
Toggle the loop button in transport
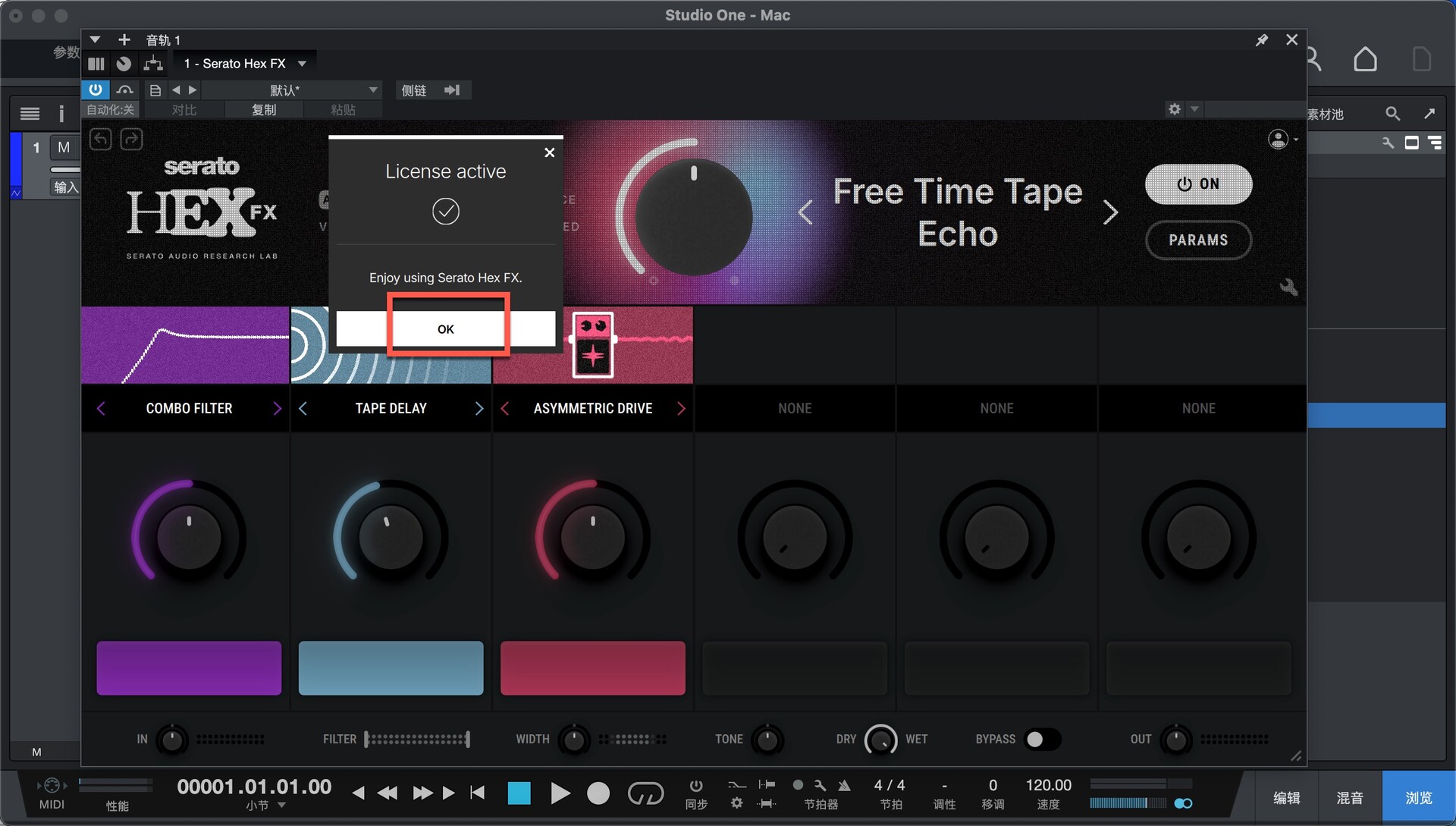645,793
